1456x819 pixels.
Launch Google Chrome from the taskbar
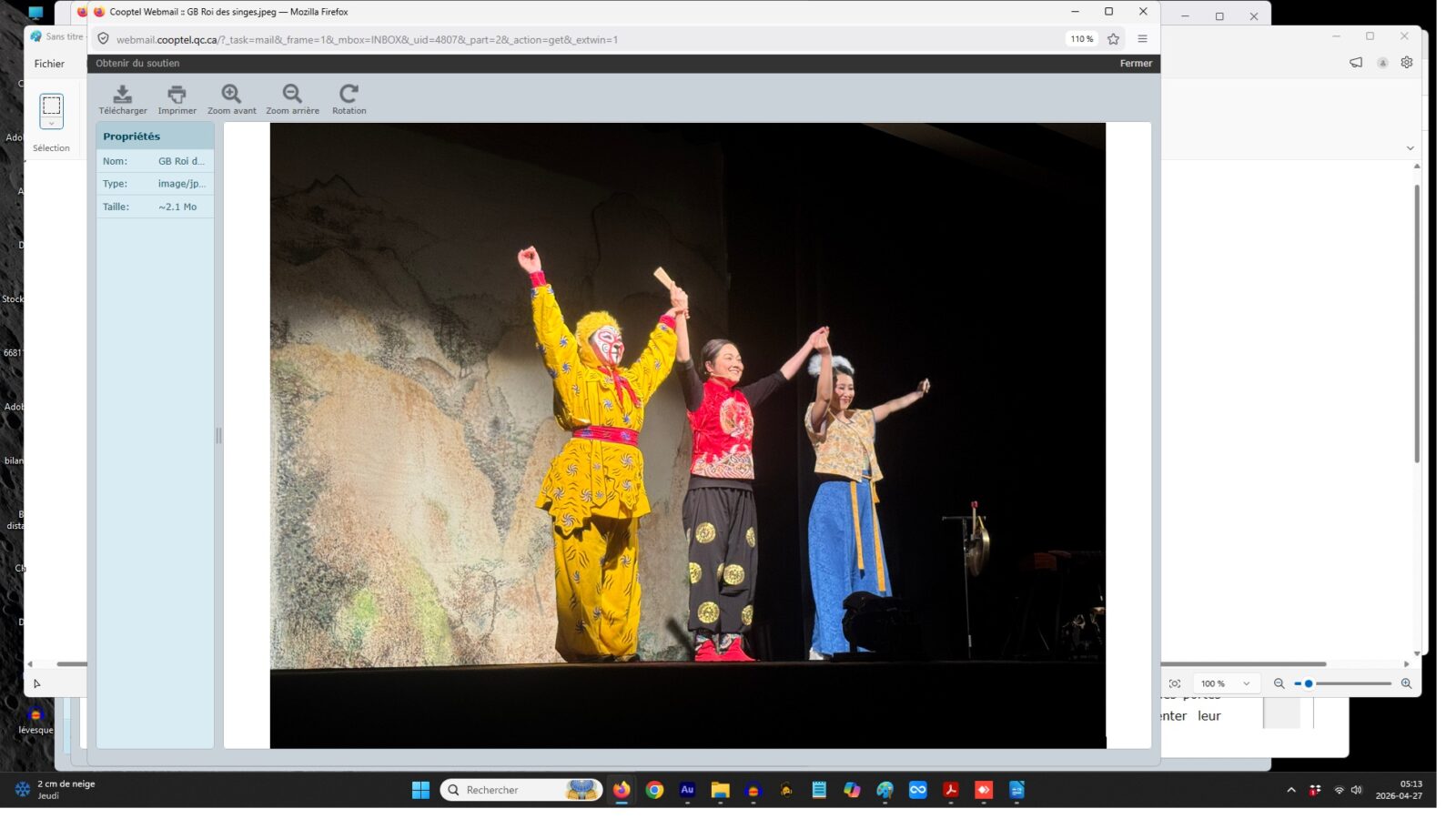point(654,790)
